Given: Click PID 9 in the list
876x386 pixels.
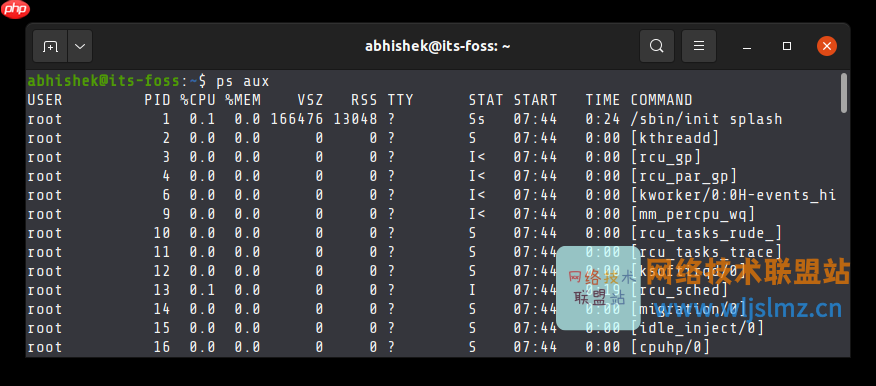Looking at the screenshot, I should click(x=166, y=214).
